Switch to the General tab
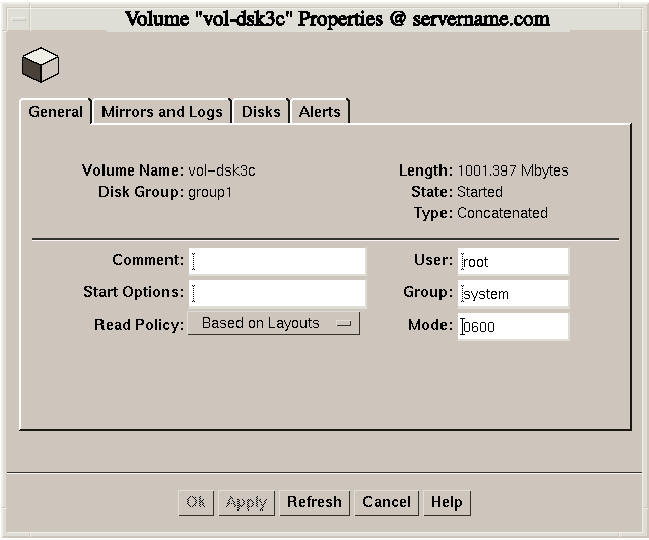The image size is (649, 540). coord(56,112)
